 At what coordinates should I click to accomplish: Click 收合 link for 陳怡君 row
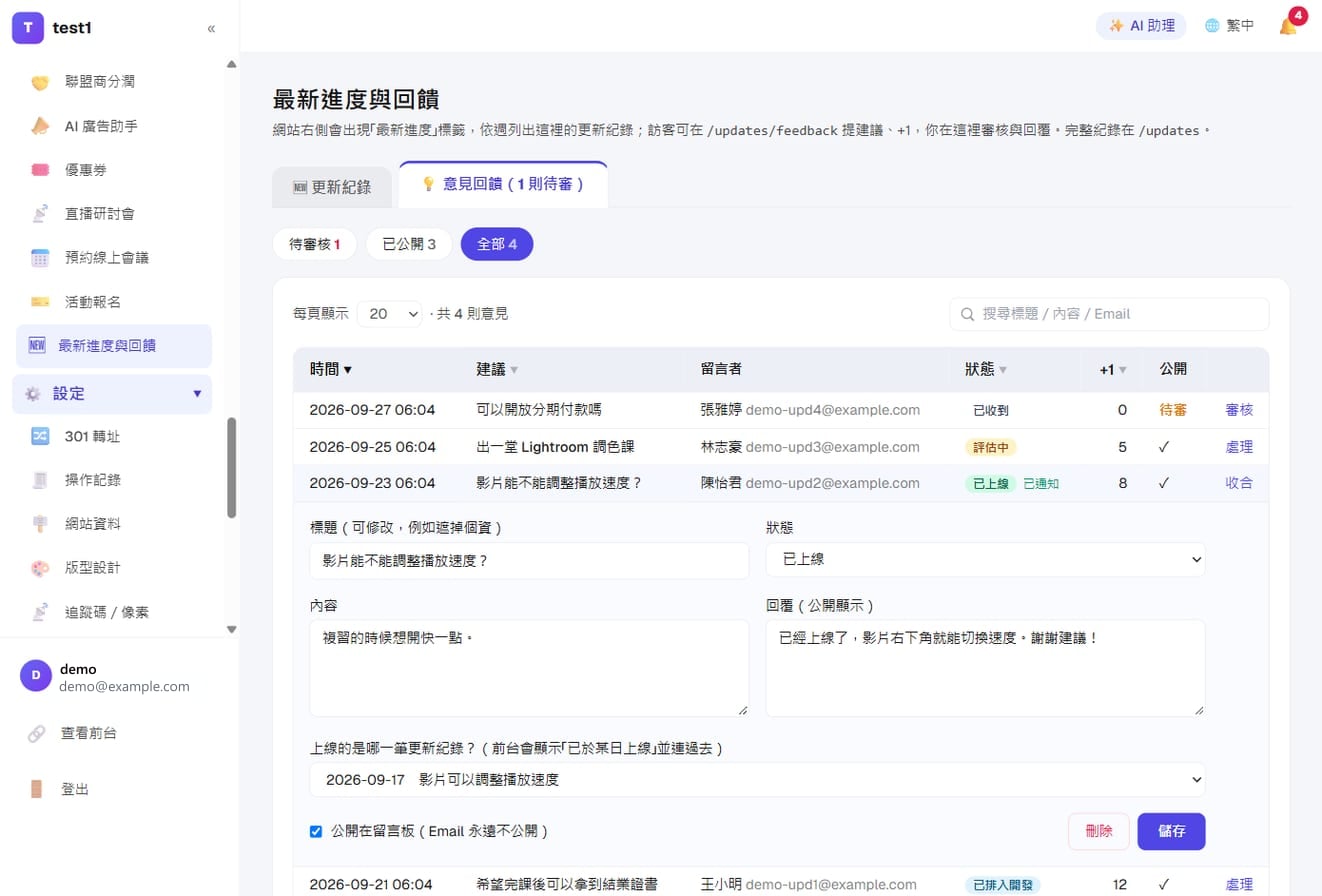pos(1239,483)
